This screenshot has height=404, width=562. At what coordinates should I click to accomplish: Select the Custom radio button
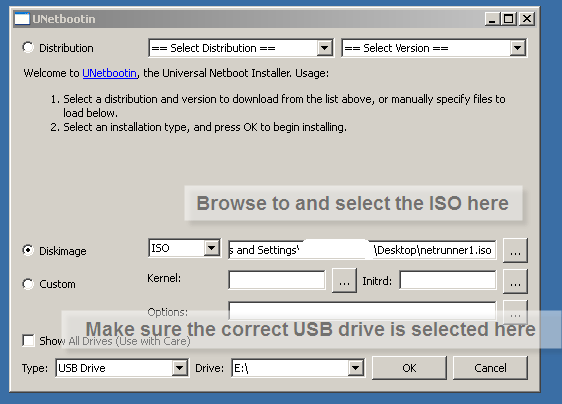(x=28, y=284)
